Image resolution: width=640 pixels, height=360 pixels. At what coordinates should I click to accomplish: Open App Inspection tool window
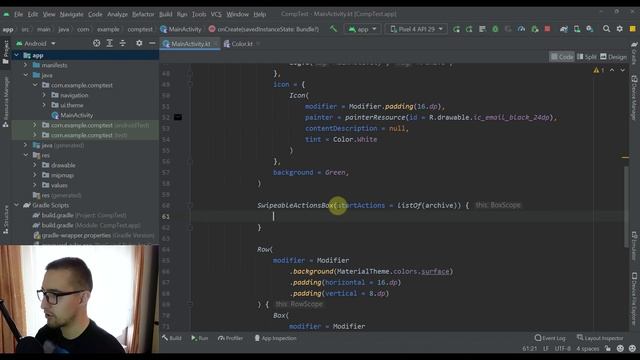pyautogui.click(x=276, y=338)
